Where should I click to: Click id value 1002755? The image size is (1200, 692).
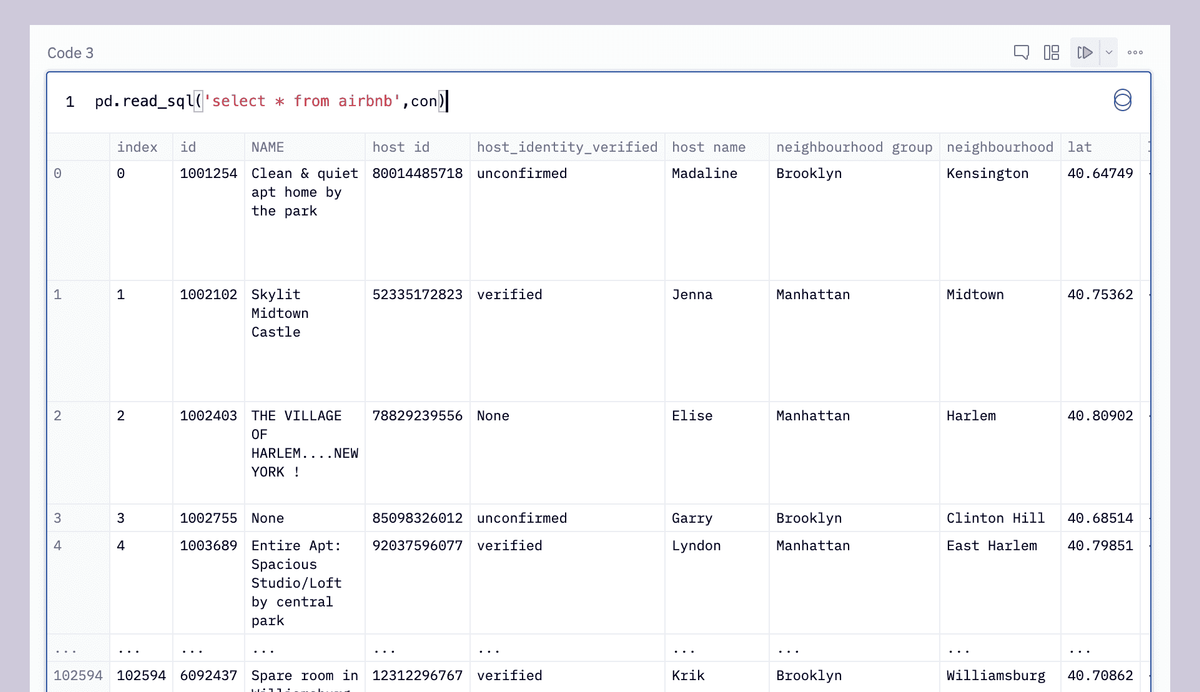click(x=208, y=518)
